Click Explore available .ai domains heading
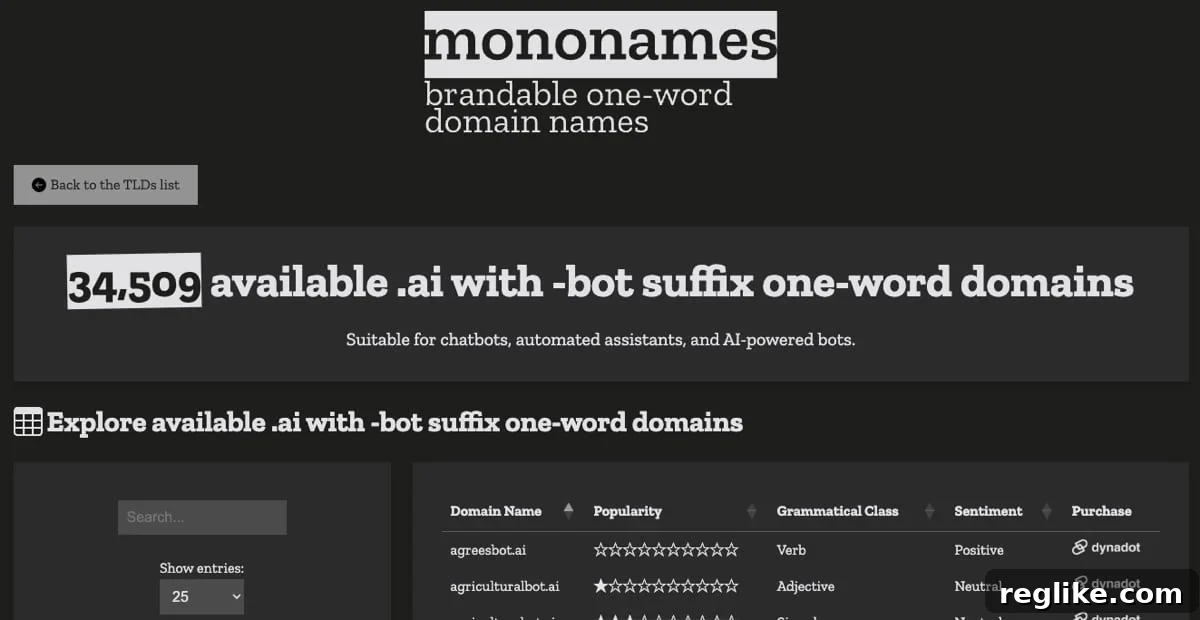Image resolution: width=1200 pixels, height=620 pixels. click(x=394, y=423)
